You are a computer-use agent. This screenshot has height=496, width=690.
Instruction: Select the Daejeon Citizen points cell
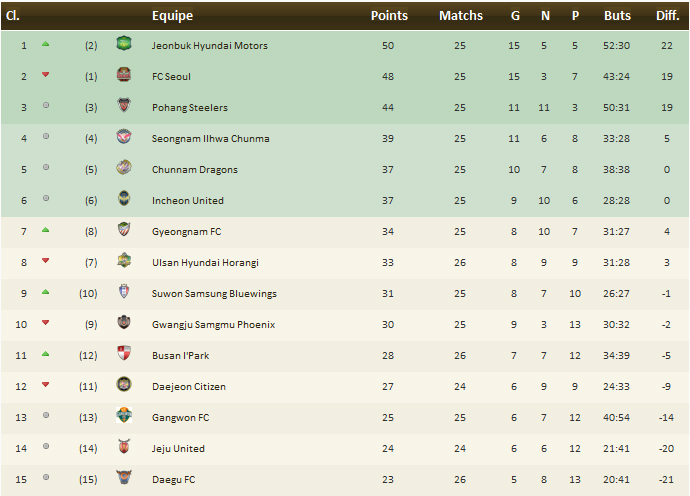pyautogui.click(x=389, y=387)
